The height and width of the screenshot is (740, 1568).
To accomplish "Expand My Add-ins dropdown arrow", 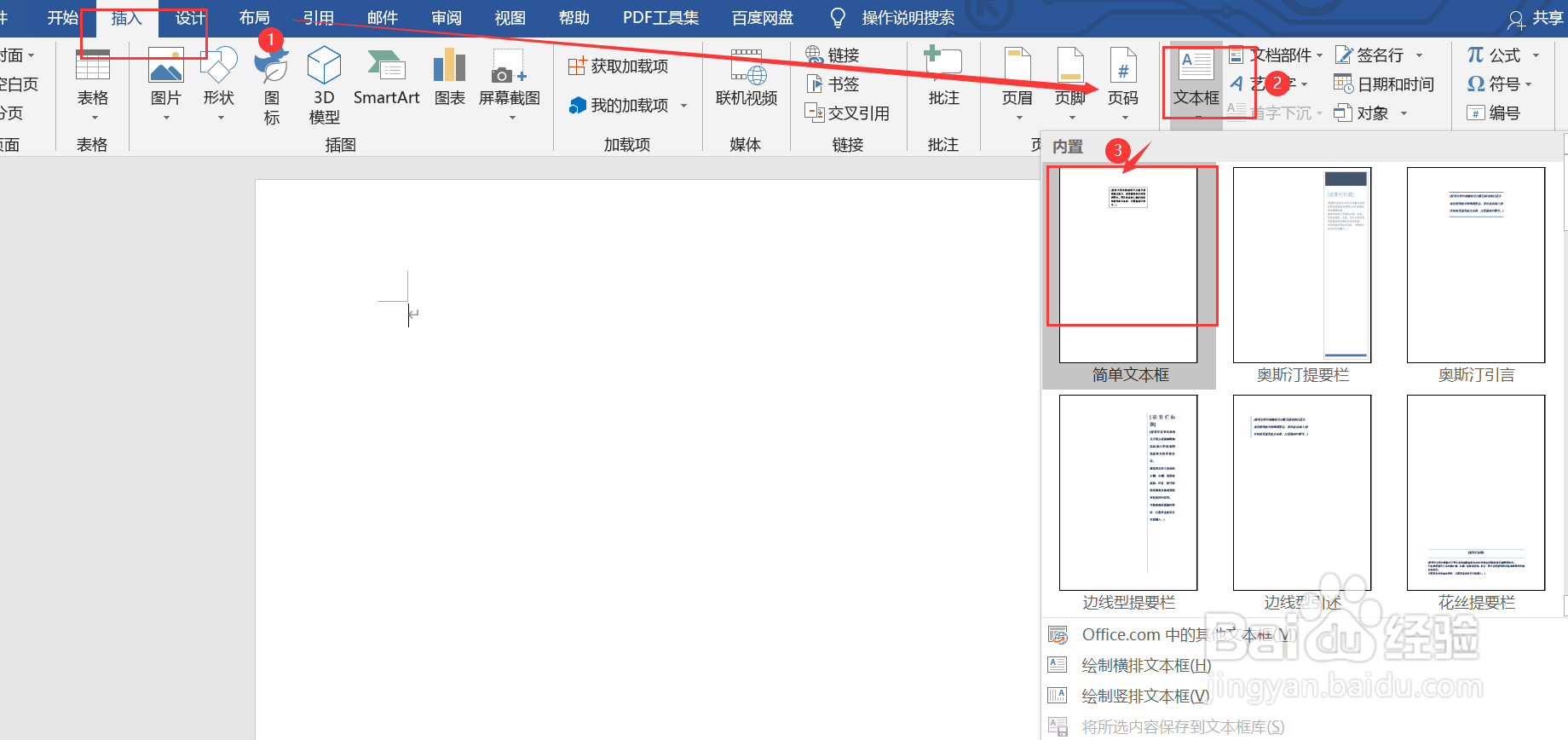I will [x=683, y=106].
